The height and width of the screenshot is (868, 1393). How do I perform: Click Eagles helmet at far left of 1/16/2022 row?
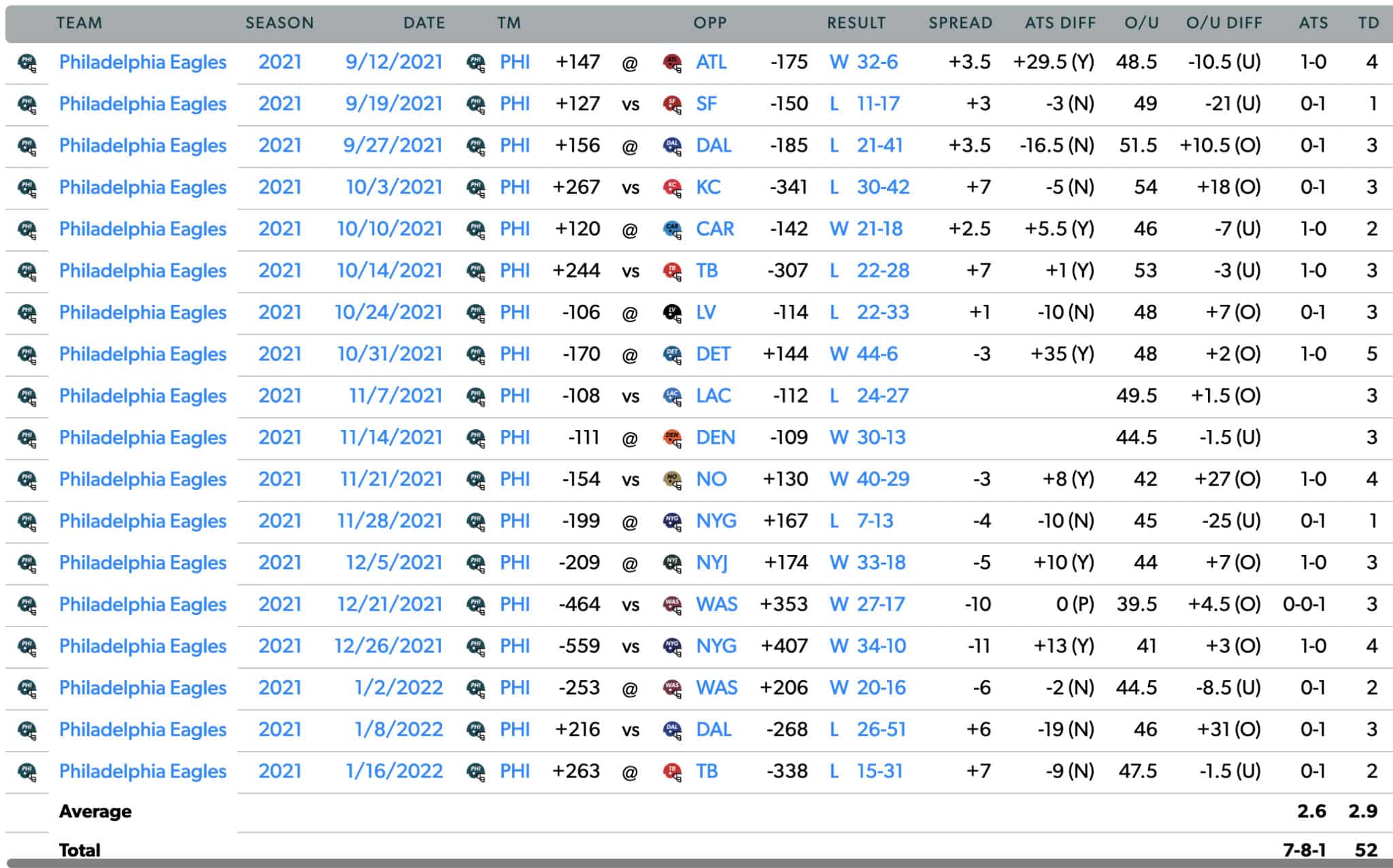[x=27, y=772]
